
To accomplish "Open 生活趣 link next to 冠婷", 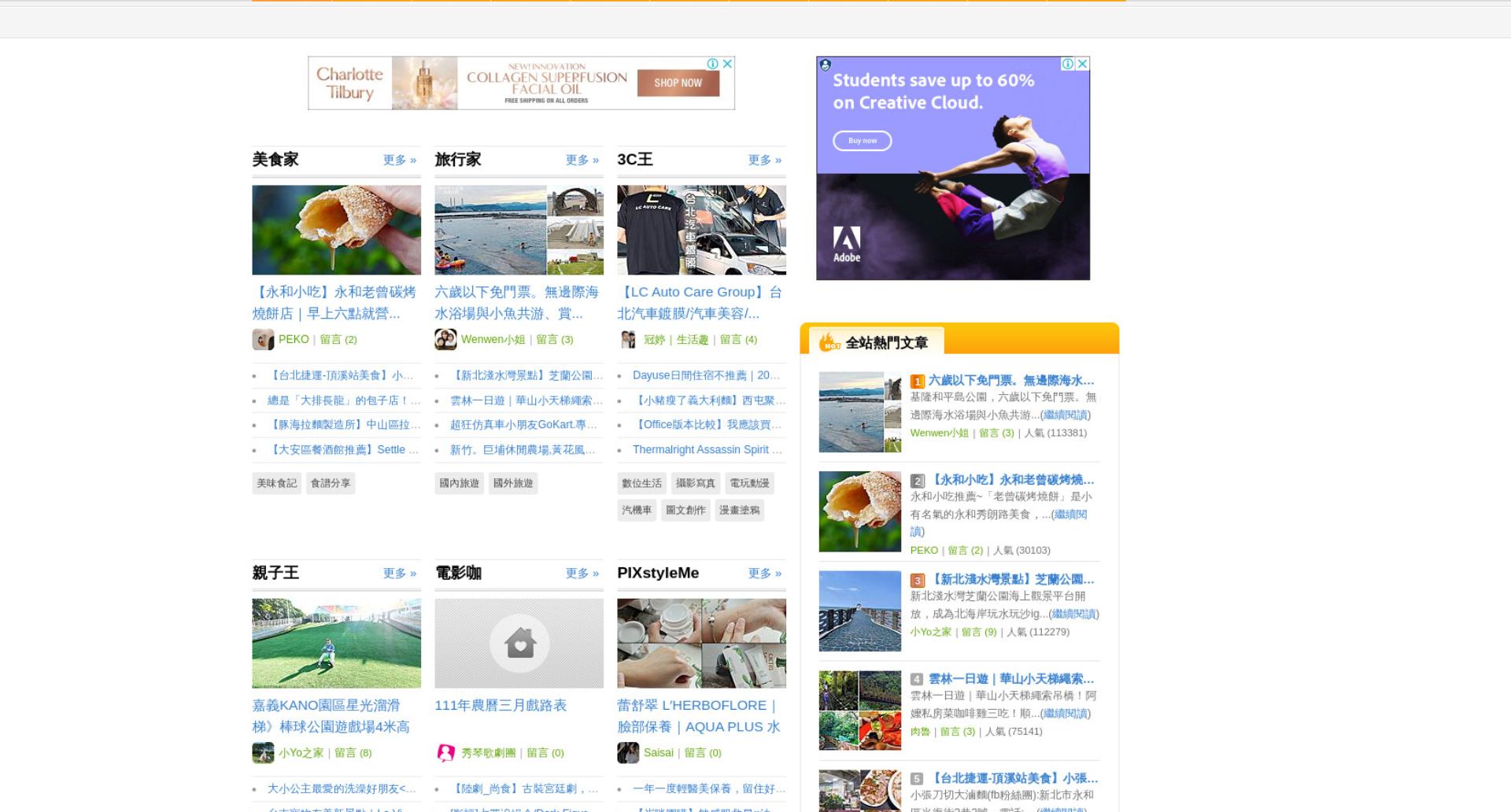I will tap(693, 340).
